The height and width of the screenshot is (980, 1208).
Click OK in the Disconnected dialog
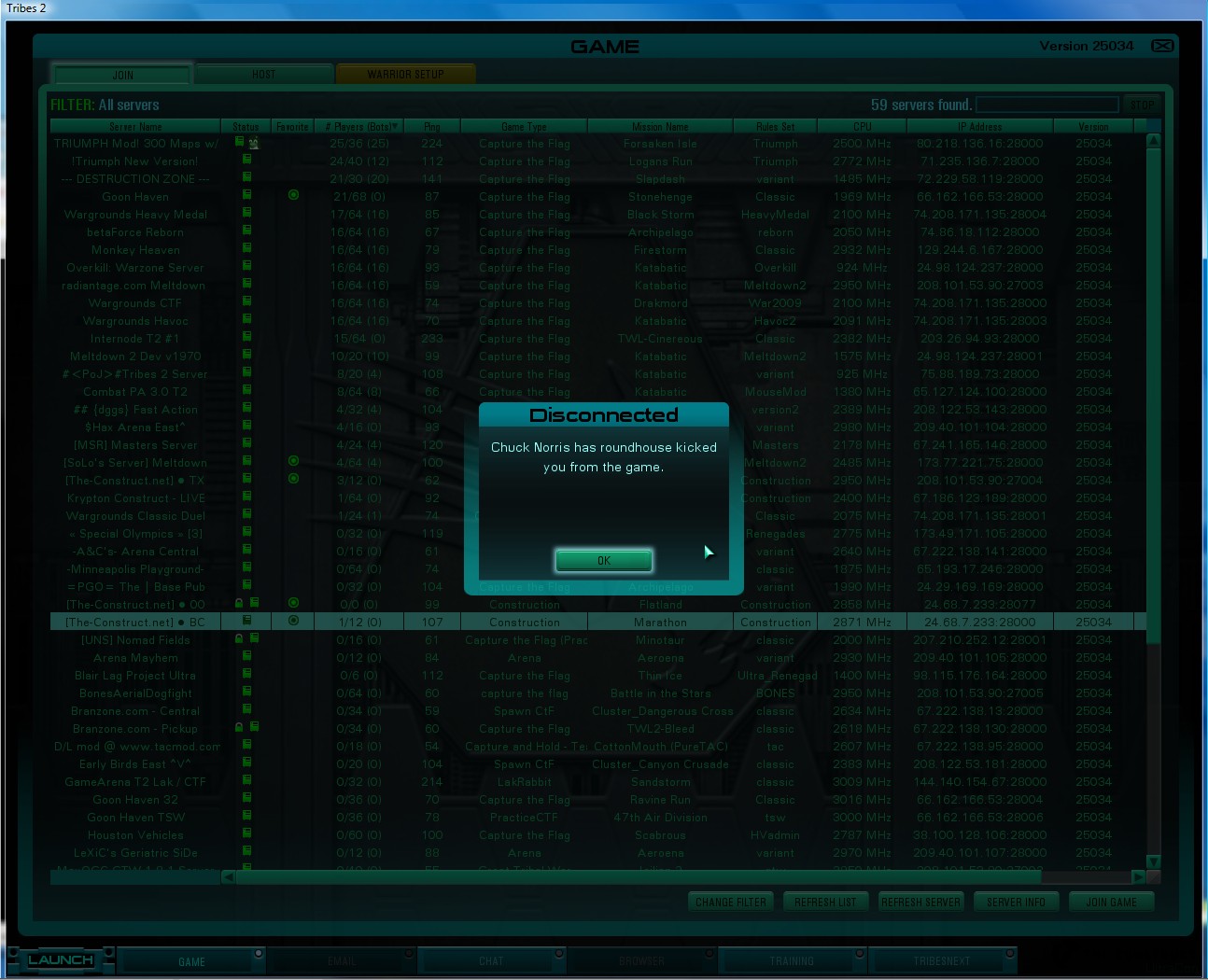click(x=603, y=560)
